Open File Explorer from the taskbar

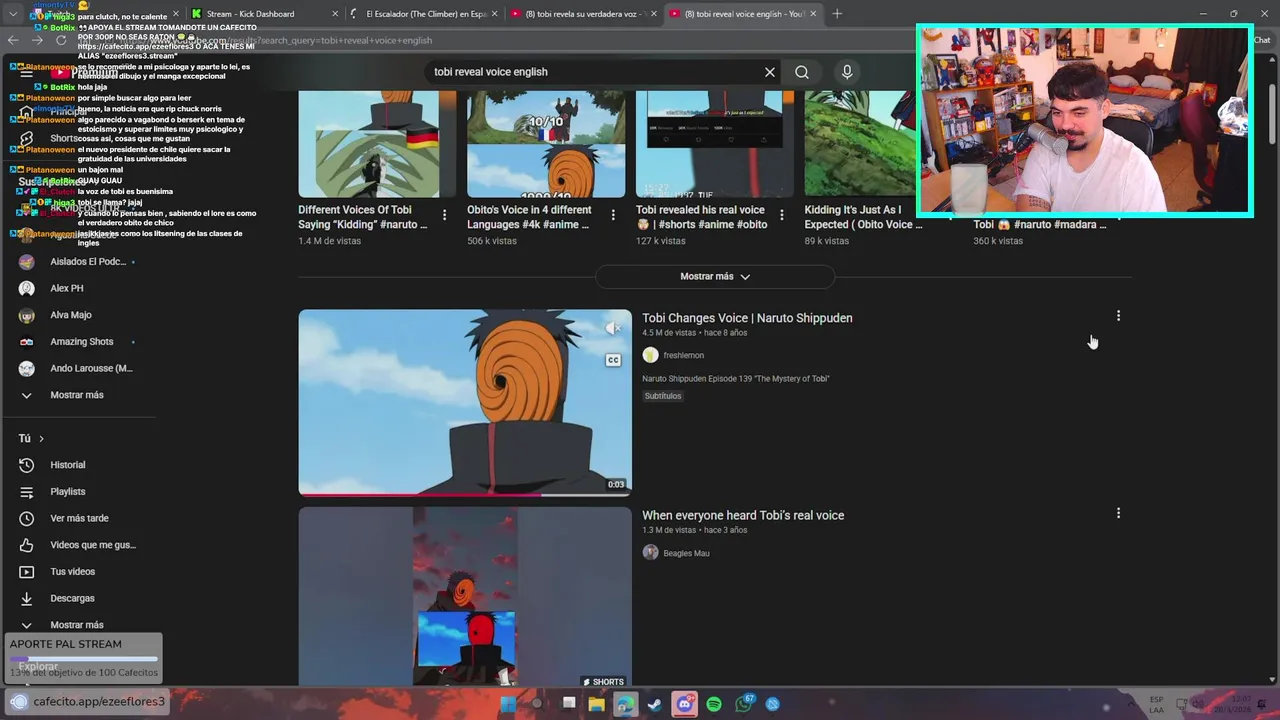[x=597, y=704]
